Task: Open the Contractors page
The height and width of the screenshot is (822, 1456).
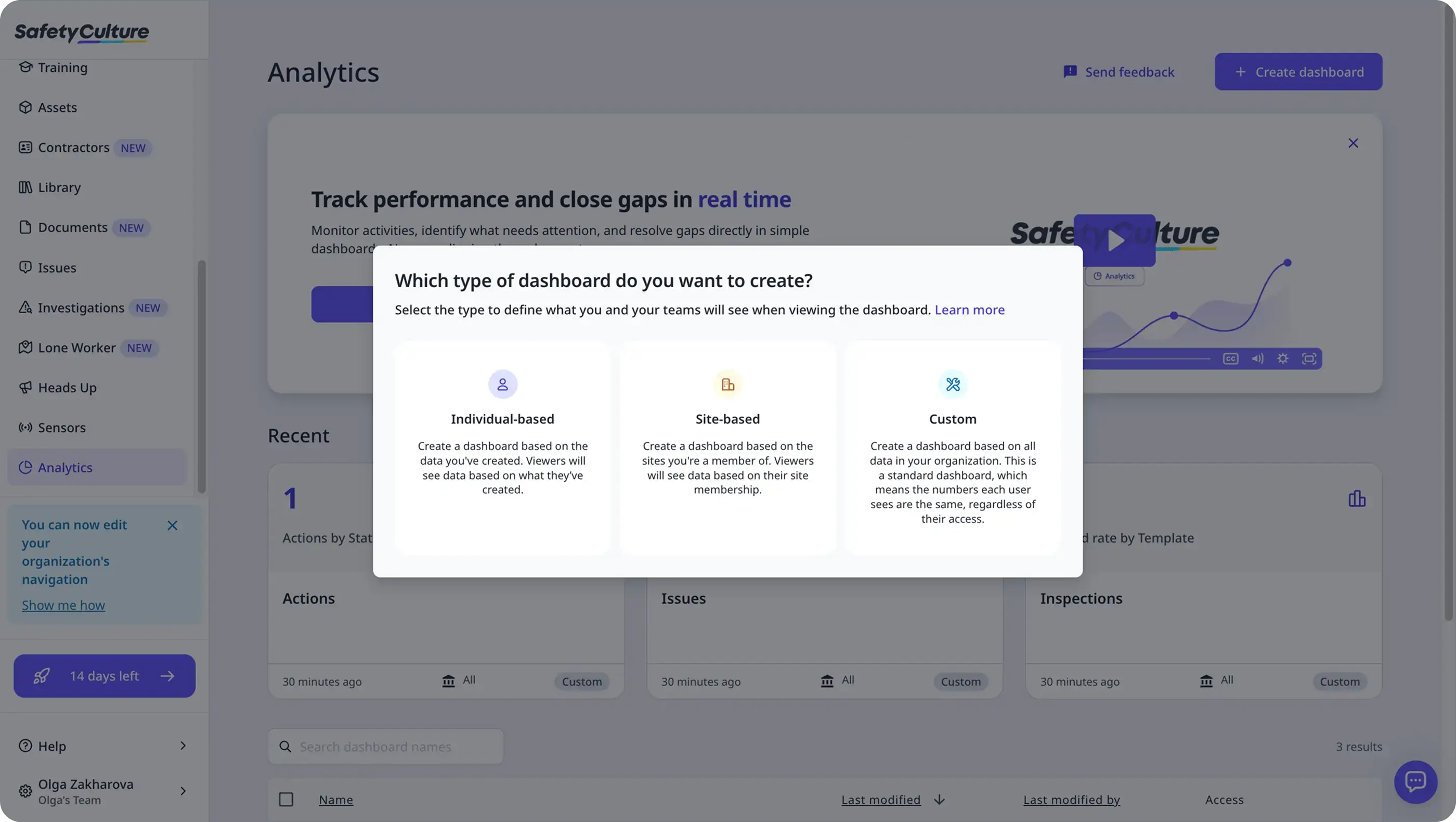Action: tap(74, 148)
